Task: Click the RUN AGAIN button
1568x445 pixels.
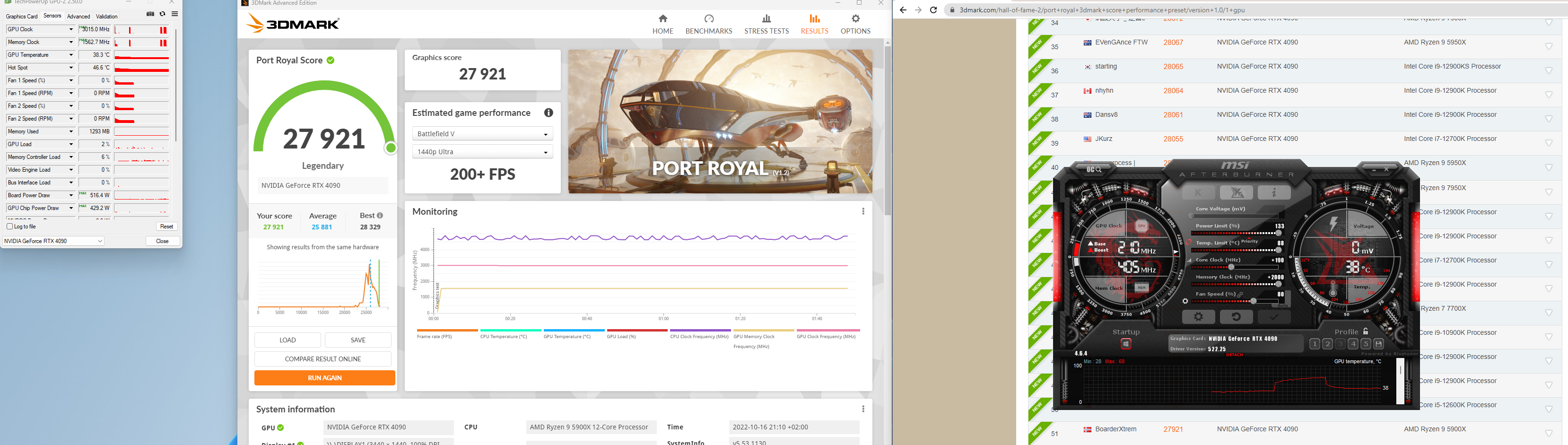Action: pyautogui.click(x=324, y=378)
